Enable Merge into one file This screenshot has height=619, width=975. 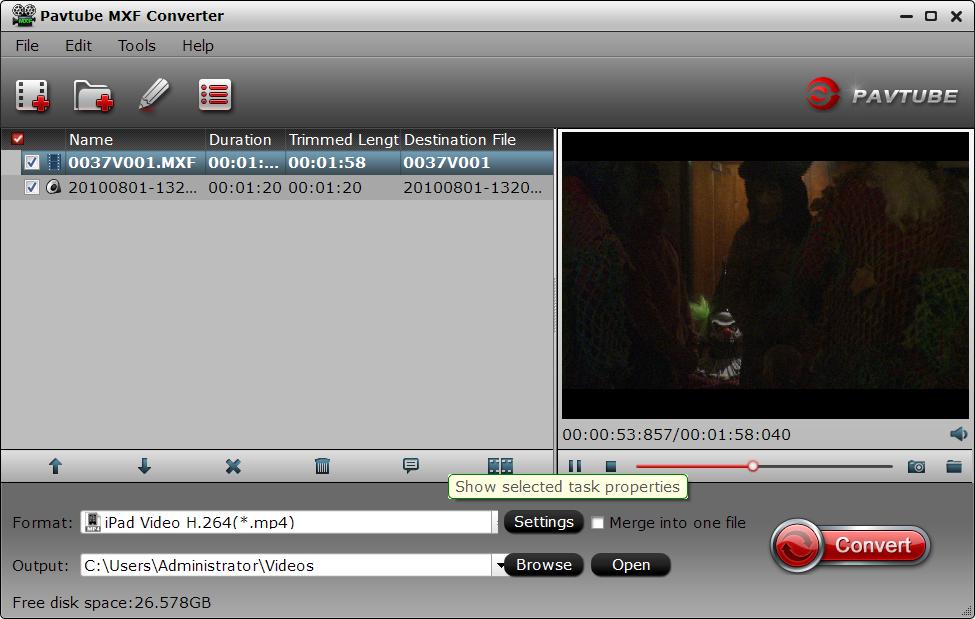598,523
